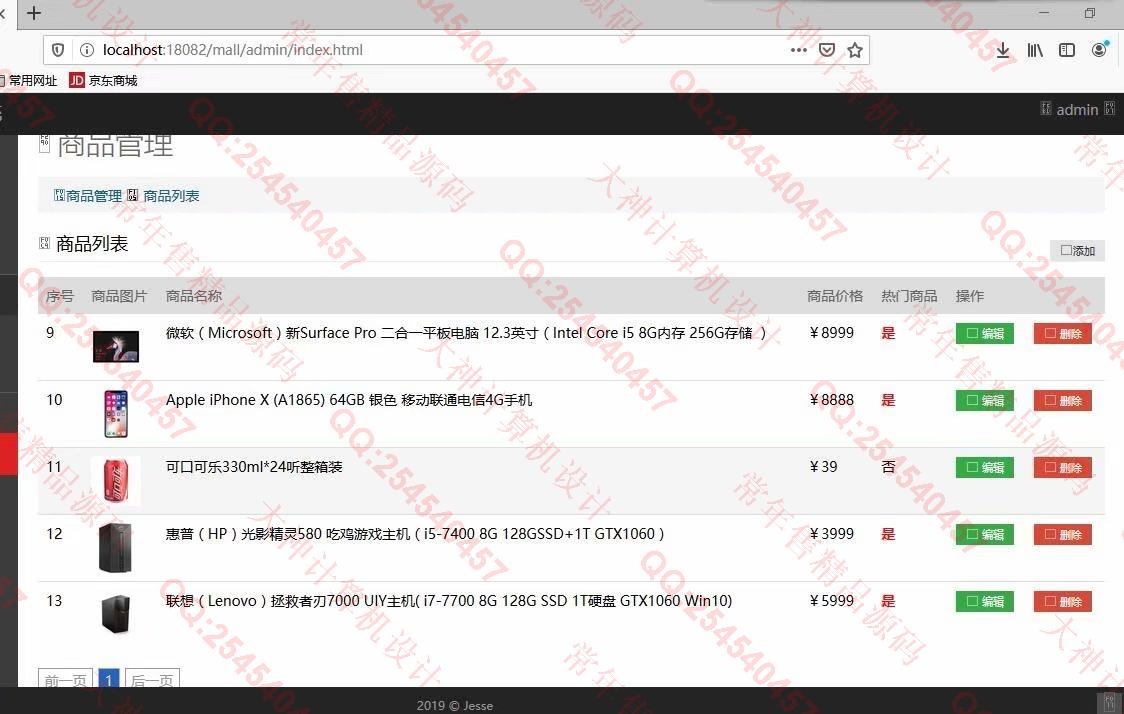Click price ￥8999
This screenshot has width=1124, height=714.
pos(832,333)
